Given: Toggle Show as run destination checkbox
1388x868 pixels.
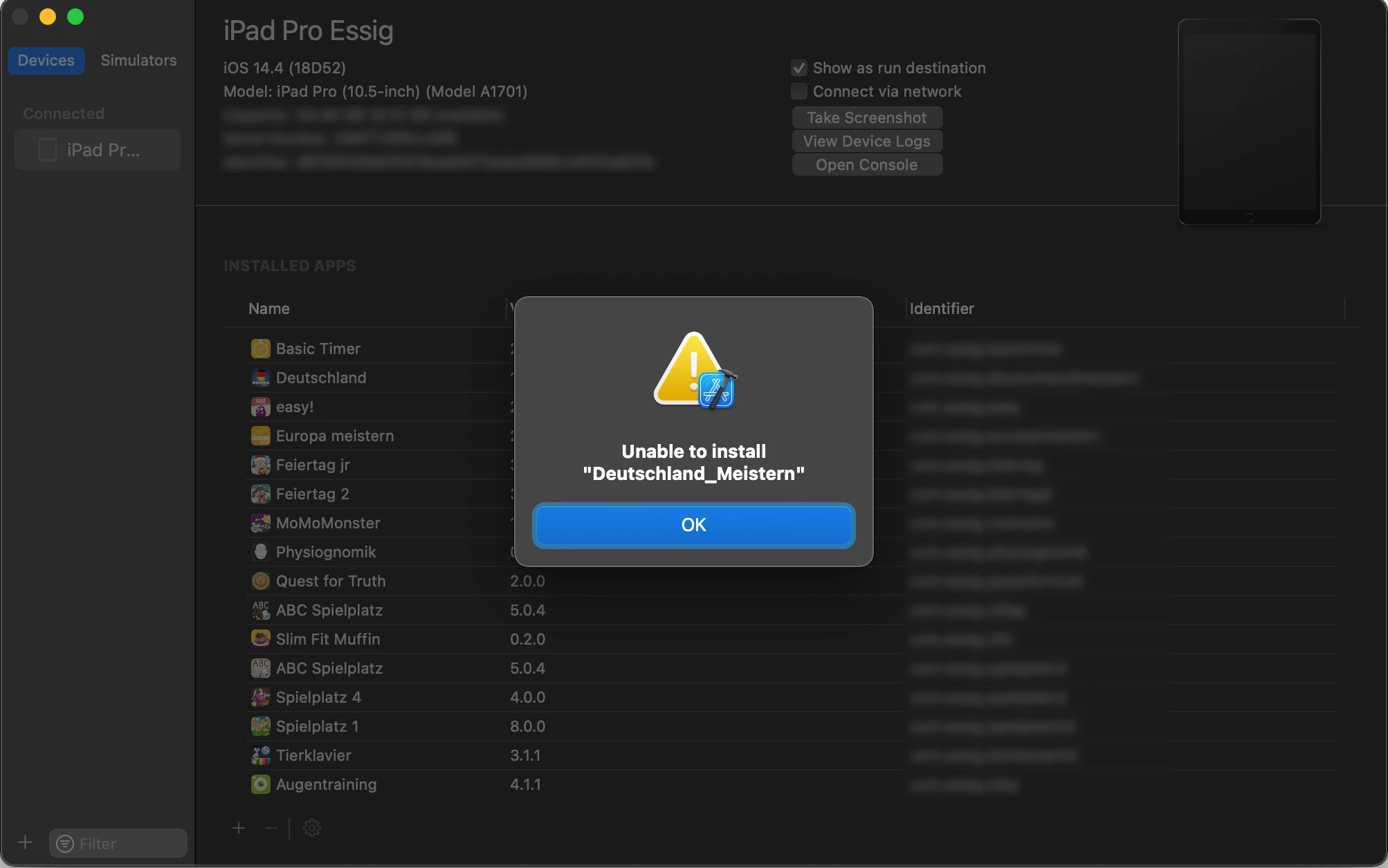Looking at the screenshot, I should tap(799, 68).
